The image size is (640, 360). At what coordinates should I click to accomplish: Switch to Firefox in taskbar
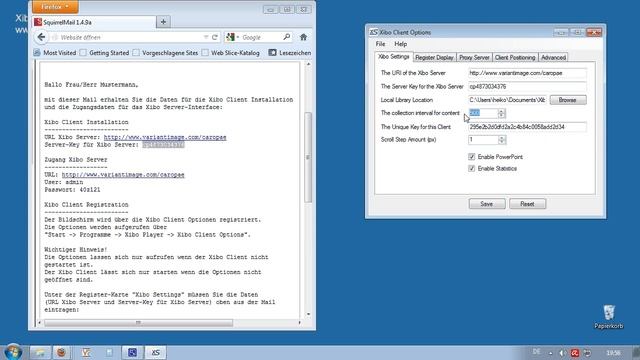(x=61, y=353)
